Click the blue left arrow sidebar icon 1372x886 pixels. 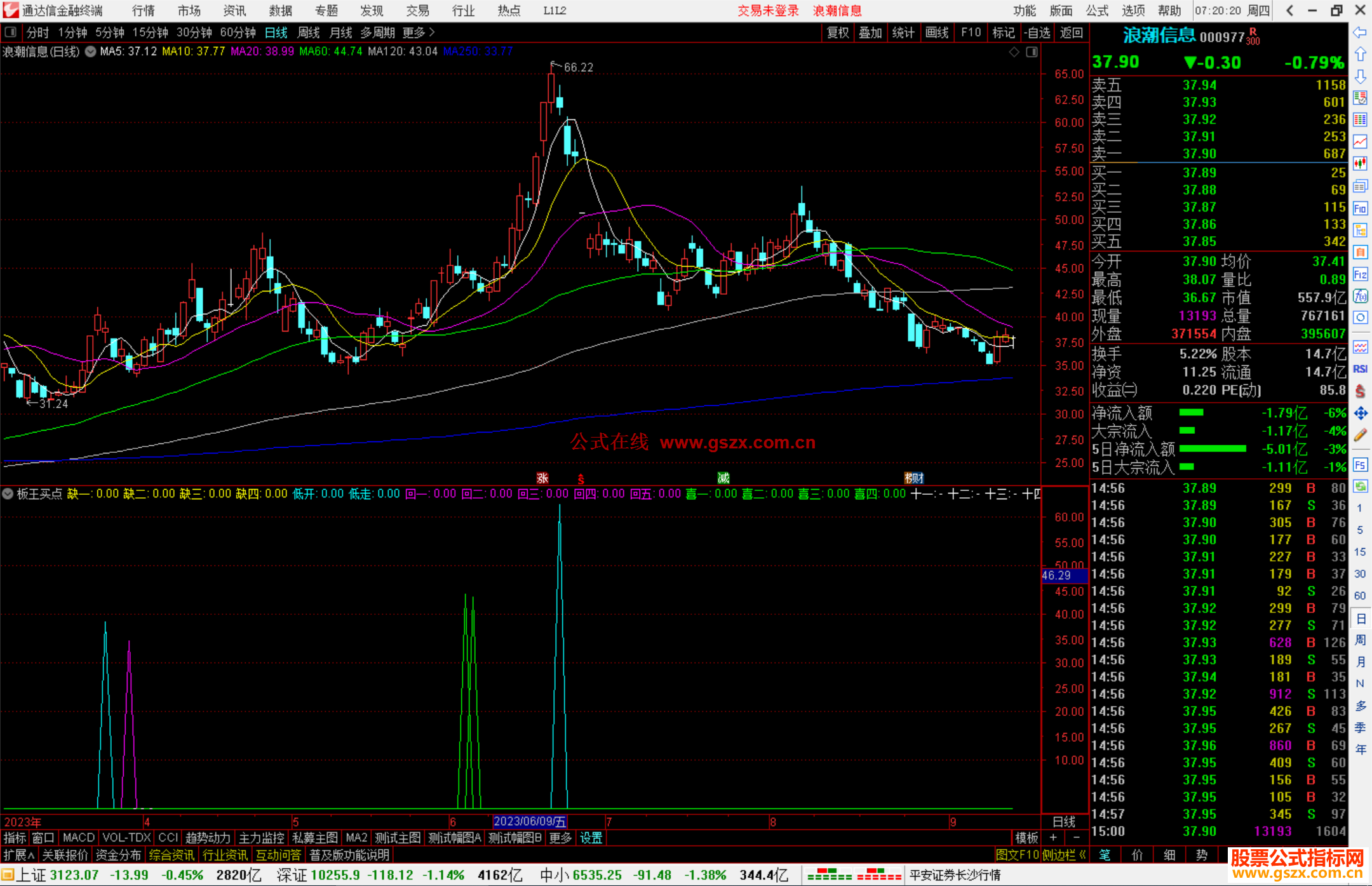coord(1360,32)
